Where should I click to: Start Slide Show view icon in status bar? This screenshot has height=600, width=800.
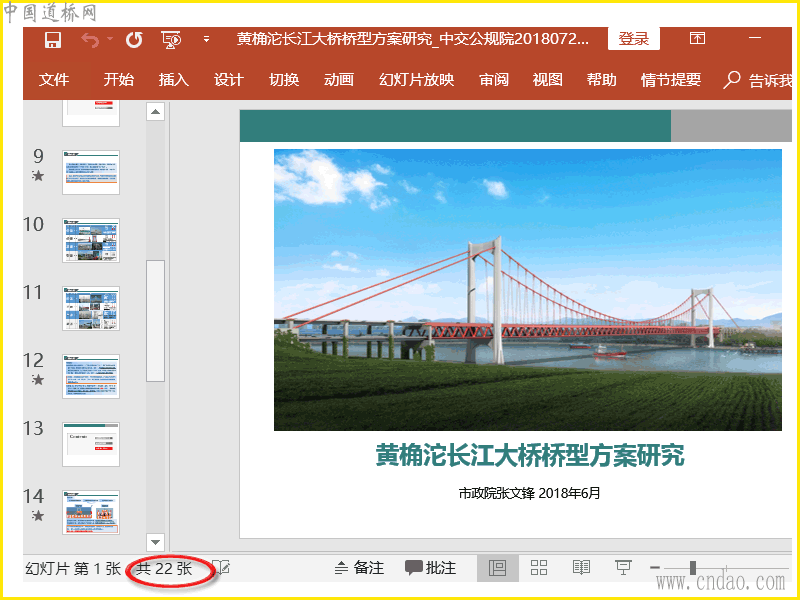623,567
